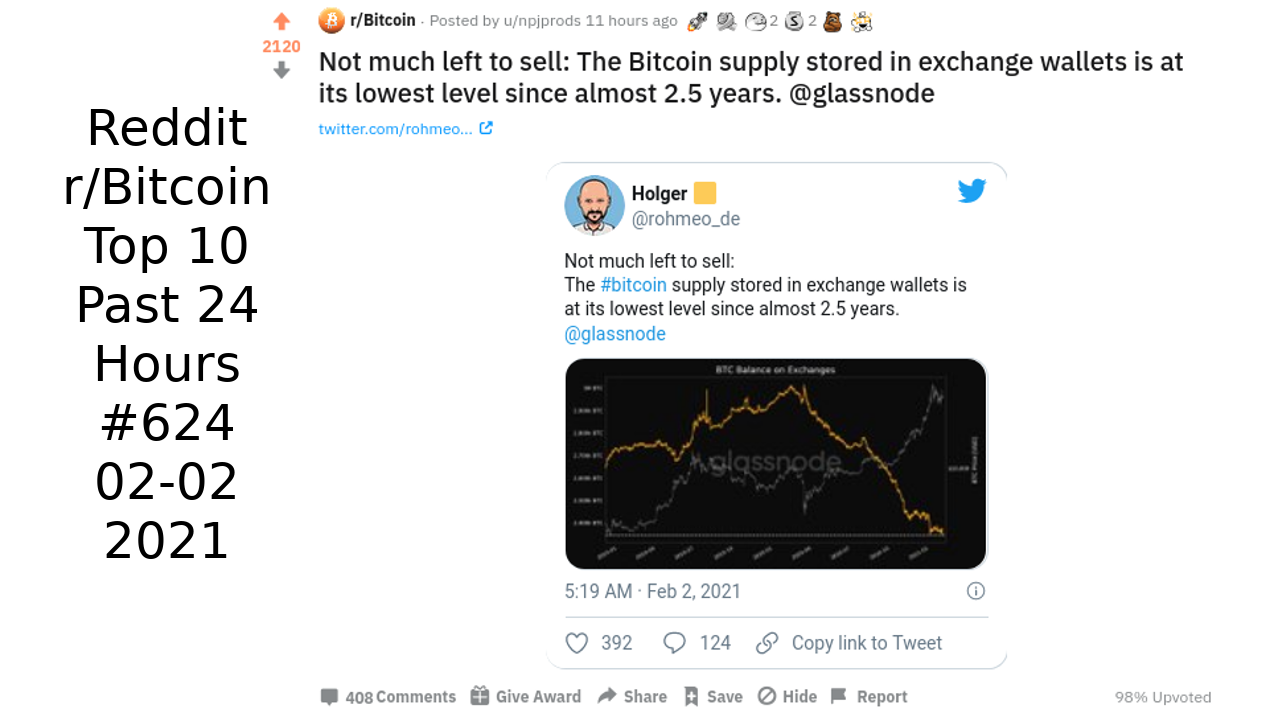Click the Twitter bird icon on the tweet
Screen dimensions: 1280x720
971,190
